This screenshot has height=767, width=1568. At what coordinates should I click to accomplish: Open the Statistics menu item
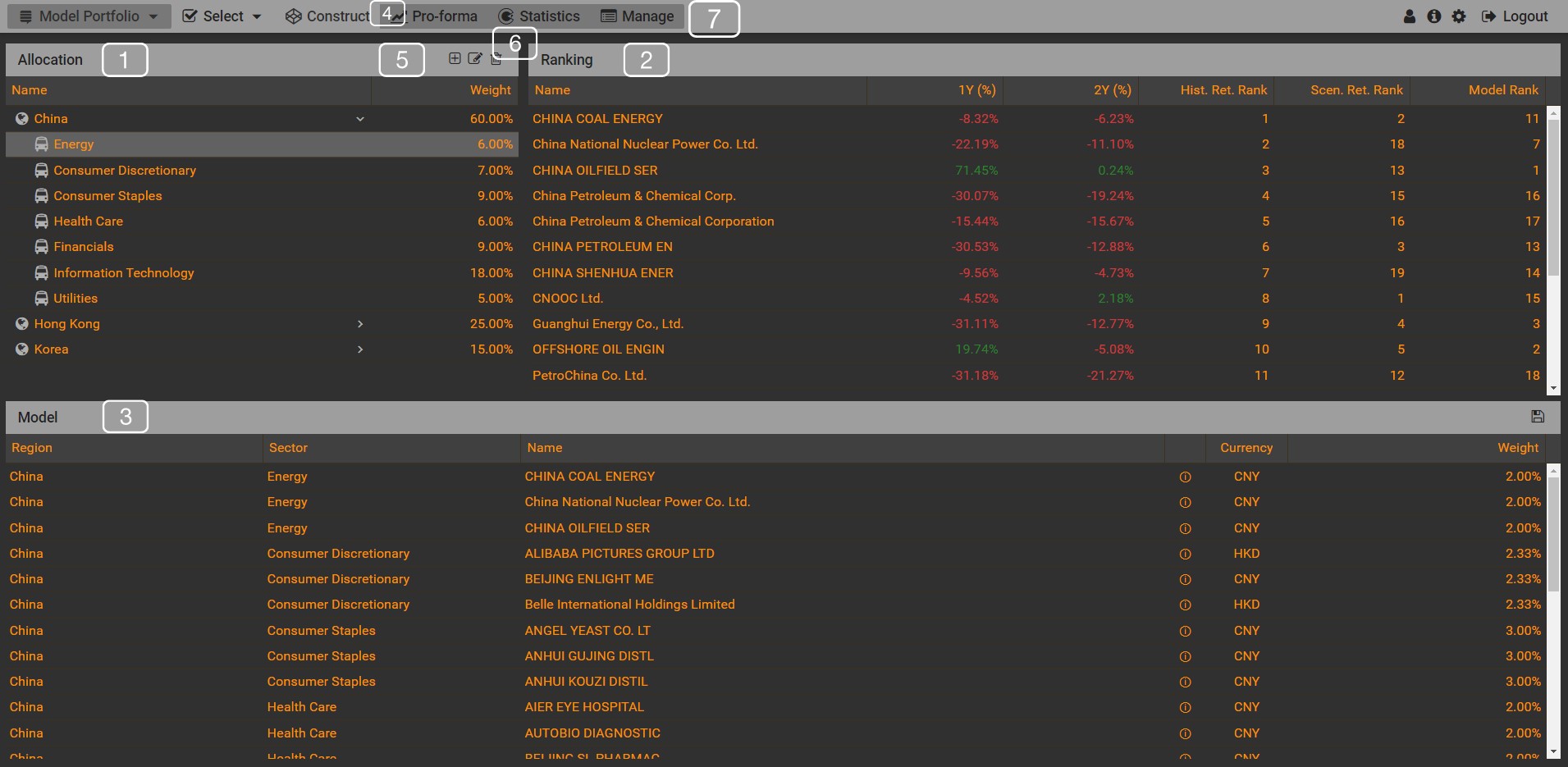[539, 16]
